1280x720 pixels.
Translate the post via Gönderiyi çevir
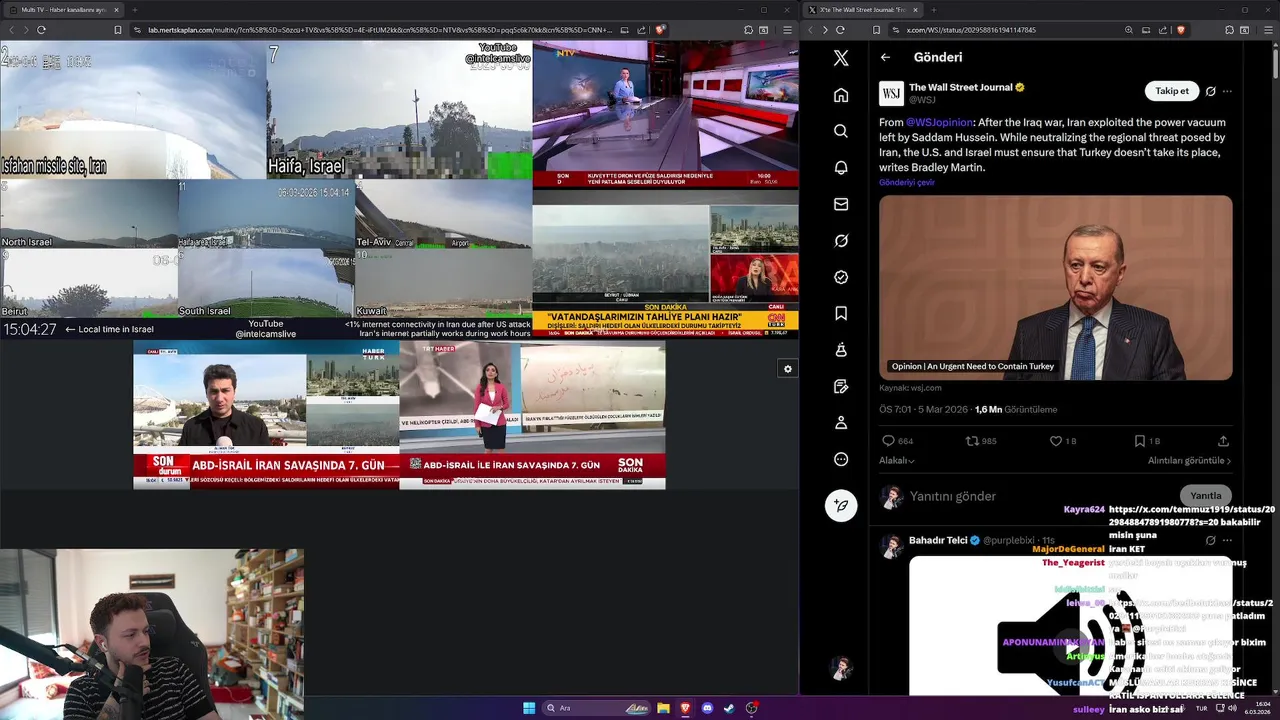[x=907, y=183]
